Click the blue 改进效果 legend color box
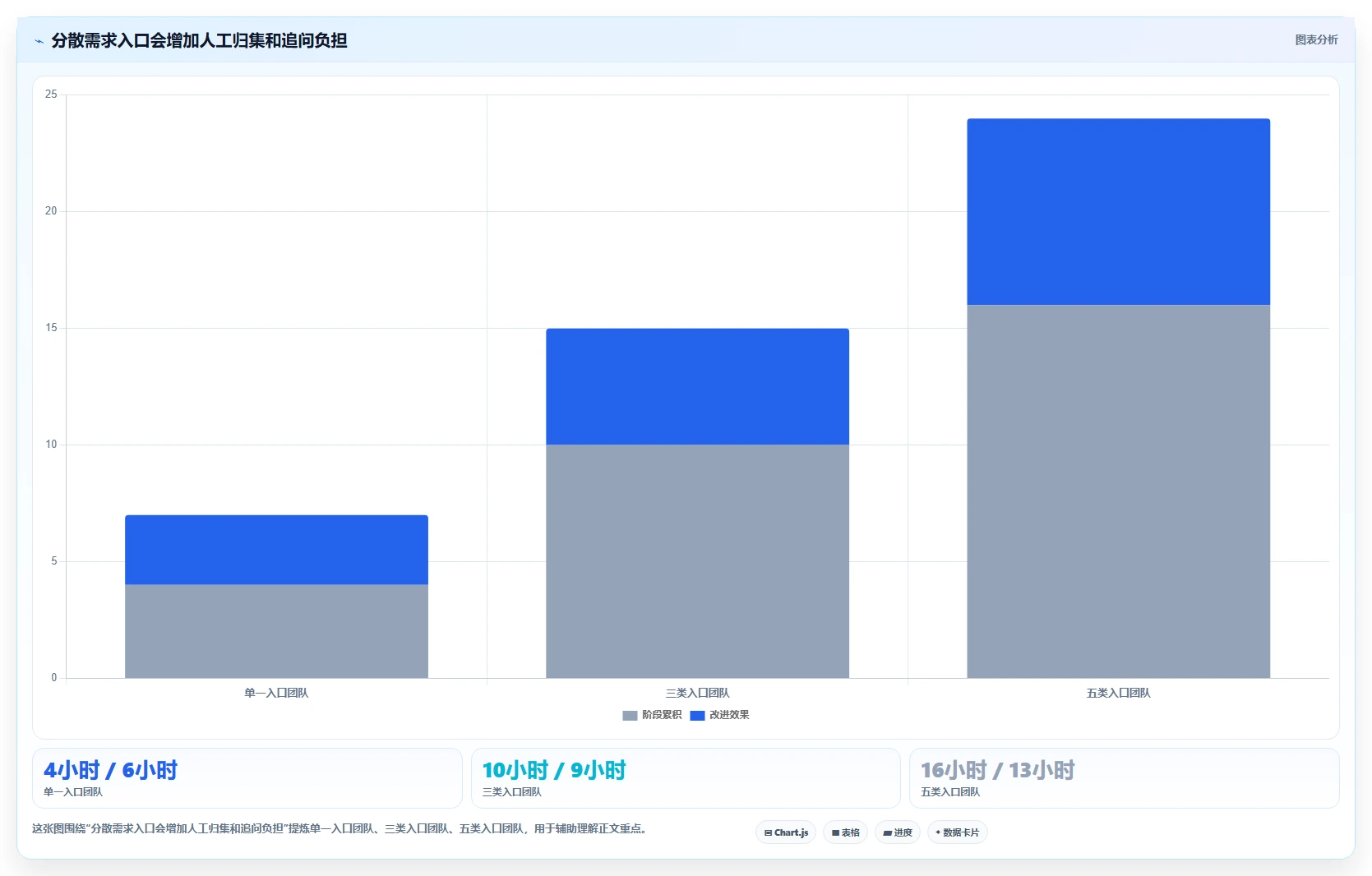1372x876 pixels. pos(697,716)
